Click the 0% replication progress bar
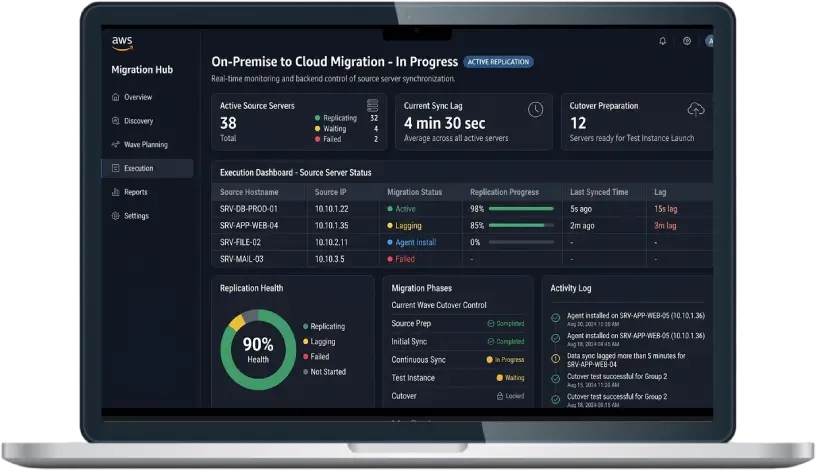816x470 pixels. click(x=521, y=242)
